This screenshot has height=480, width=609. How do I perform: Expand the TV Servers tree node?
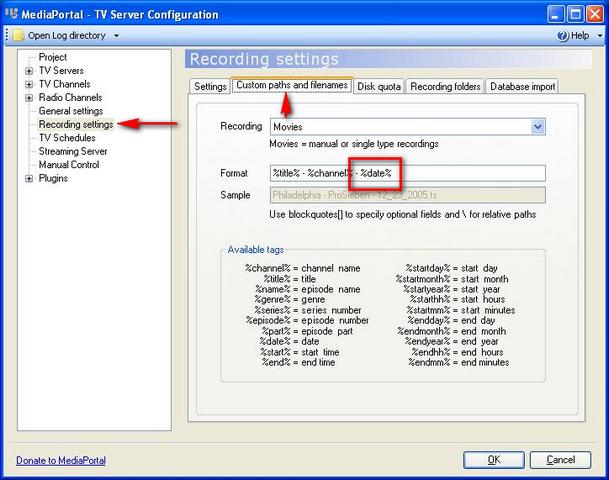(x=29, y=71)
